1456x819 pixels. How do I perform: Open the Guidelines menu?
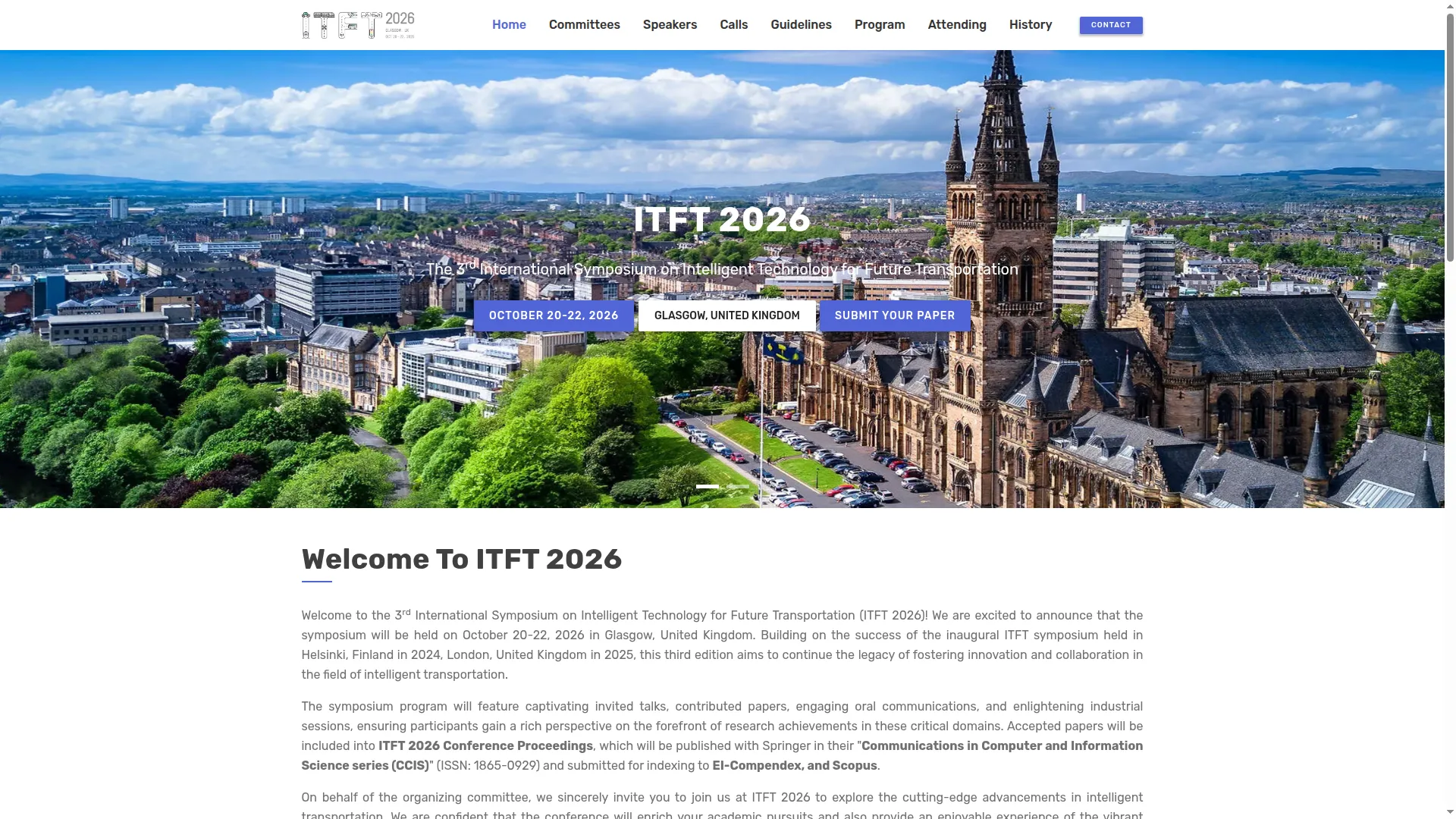pos(801,25)
